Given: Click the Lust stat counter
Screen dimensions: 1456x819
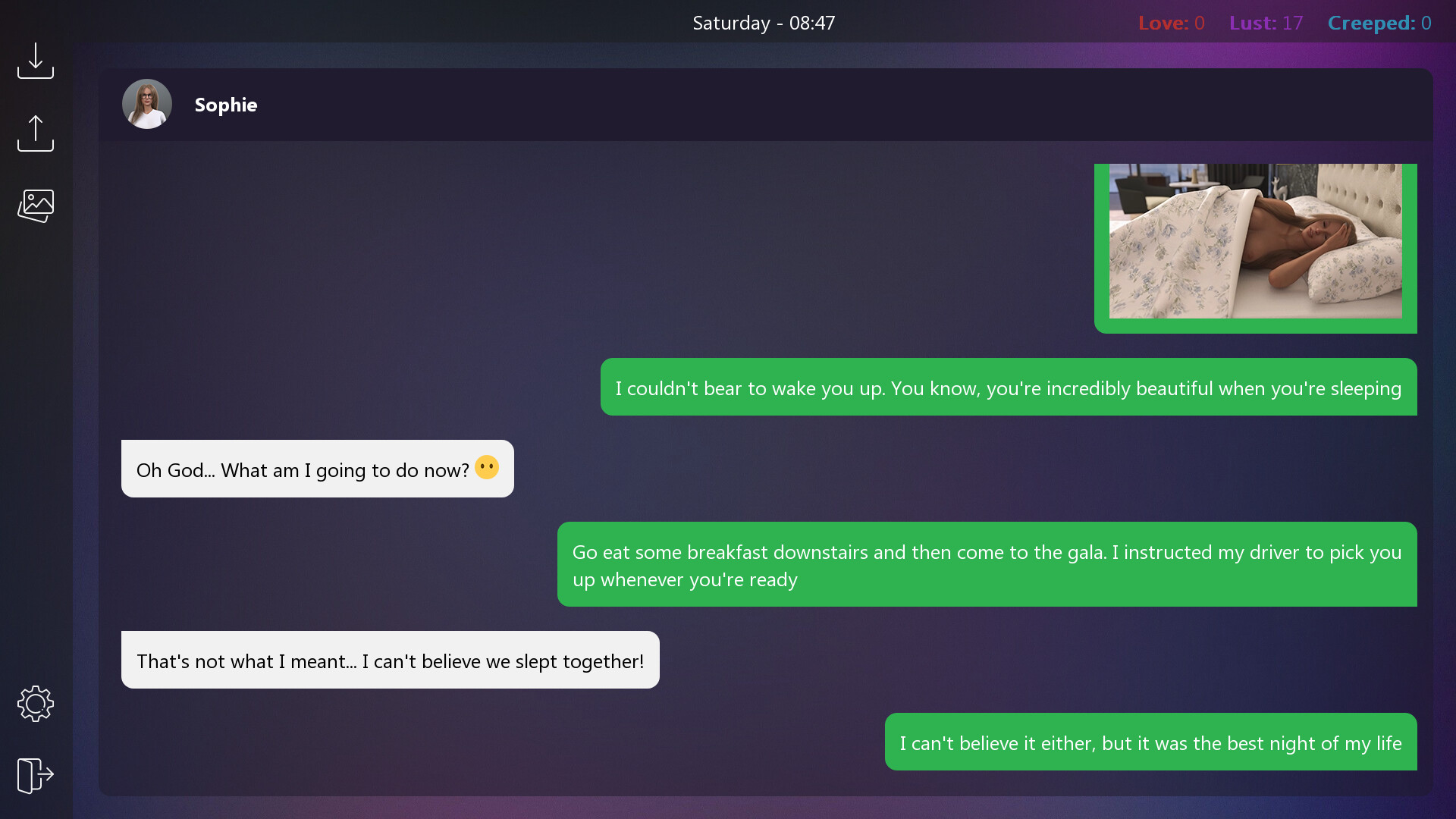Looking at the screenshot, I should (x=1266, y=23).
